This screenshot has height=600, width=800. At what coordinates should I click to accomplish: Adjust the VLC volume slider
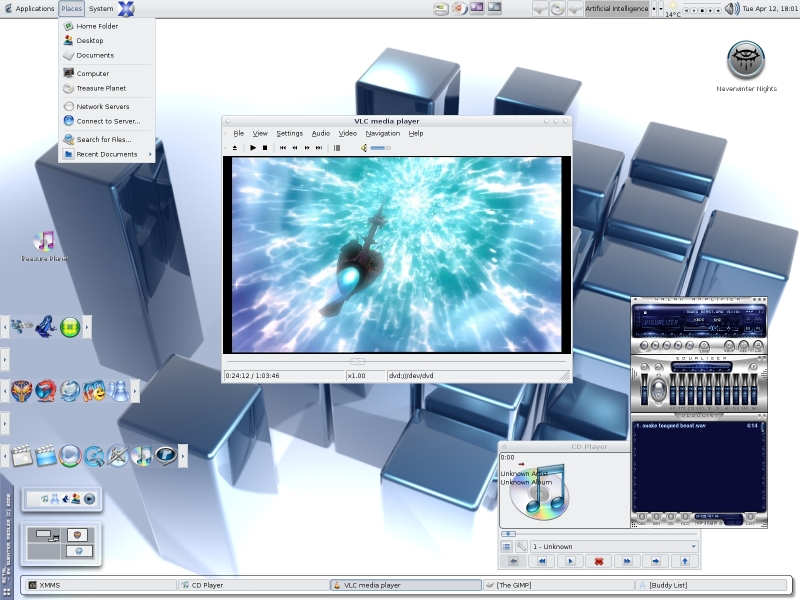tap(381, 148)
